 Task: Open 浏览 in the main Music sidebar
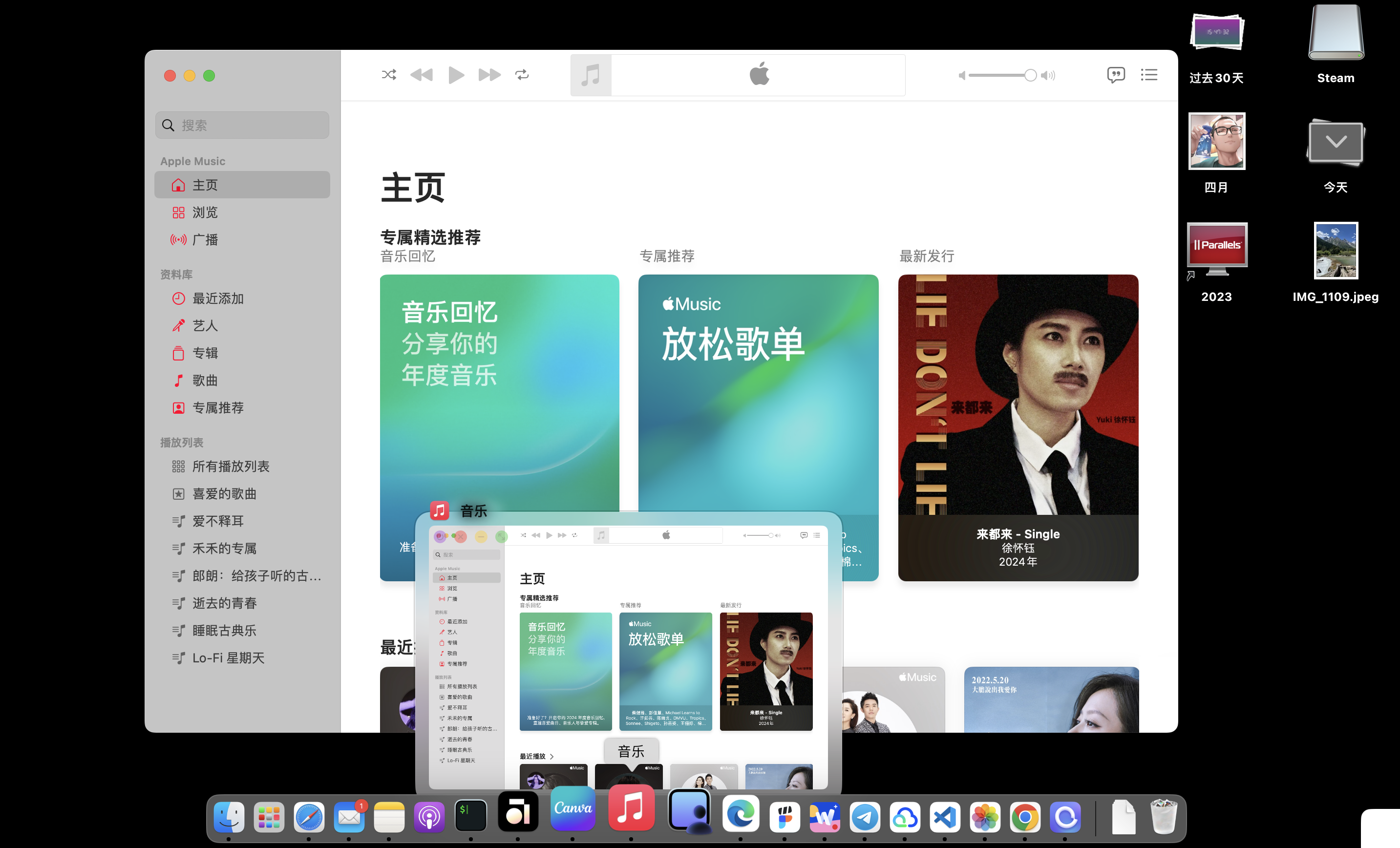[242, 212]
